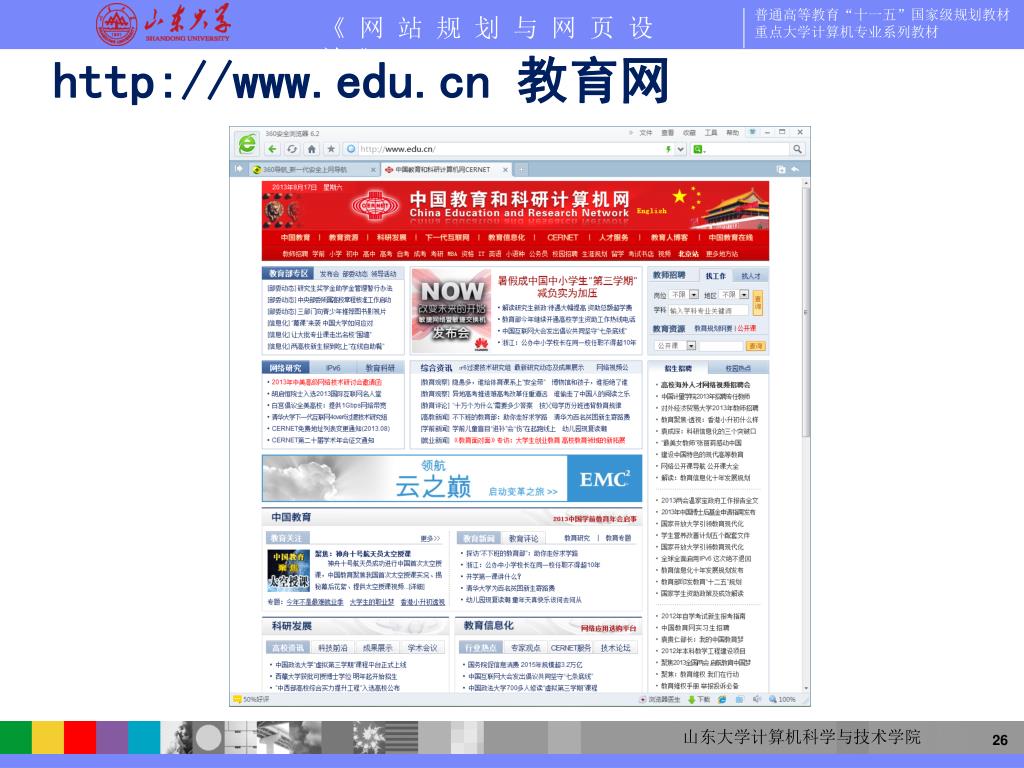Click the 更多>> link in 教育关注
Image resolution: width=1024 pixels, height=768 pixels.
[x=430, y=539]
